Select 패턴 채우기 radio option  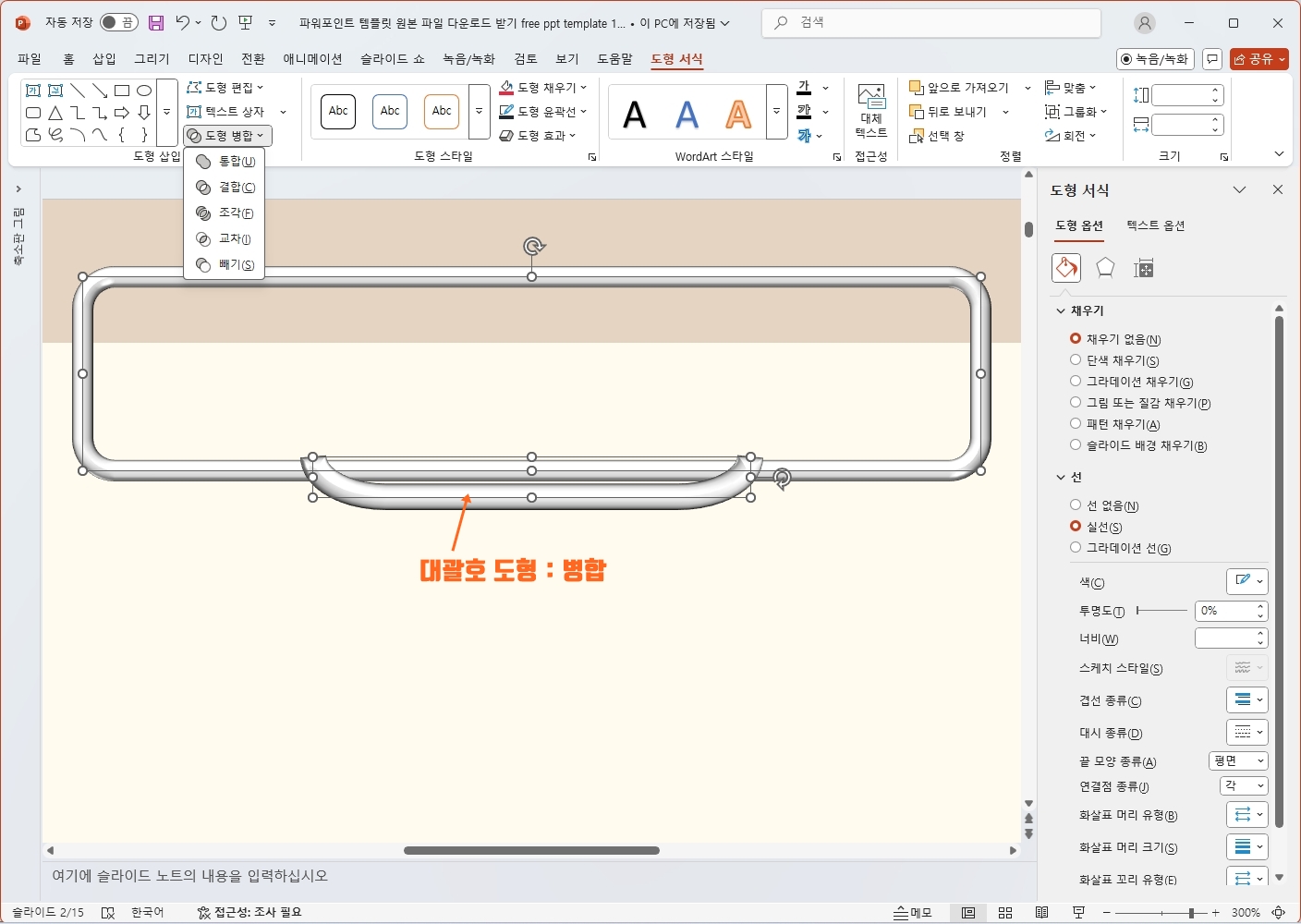click(x=1115, y=424)
